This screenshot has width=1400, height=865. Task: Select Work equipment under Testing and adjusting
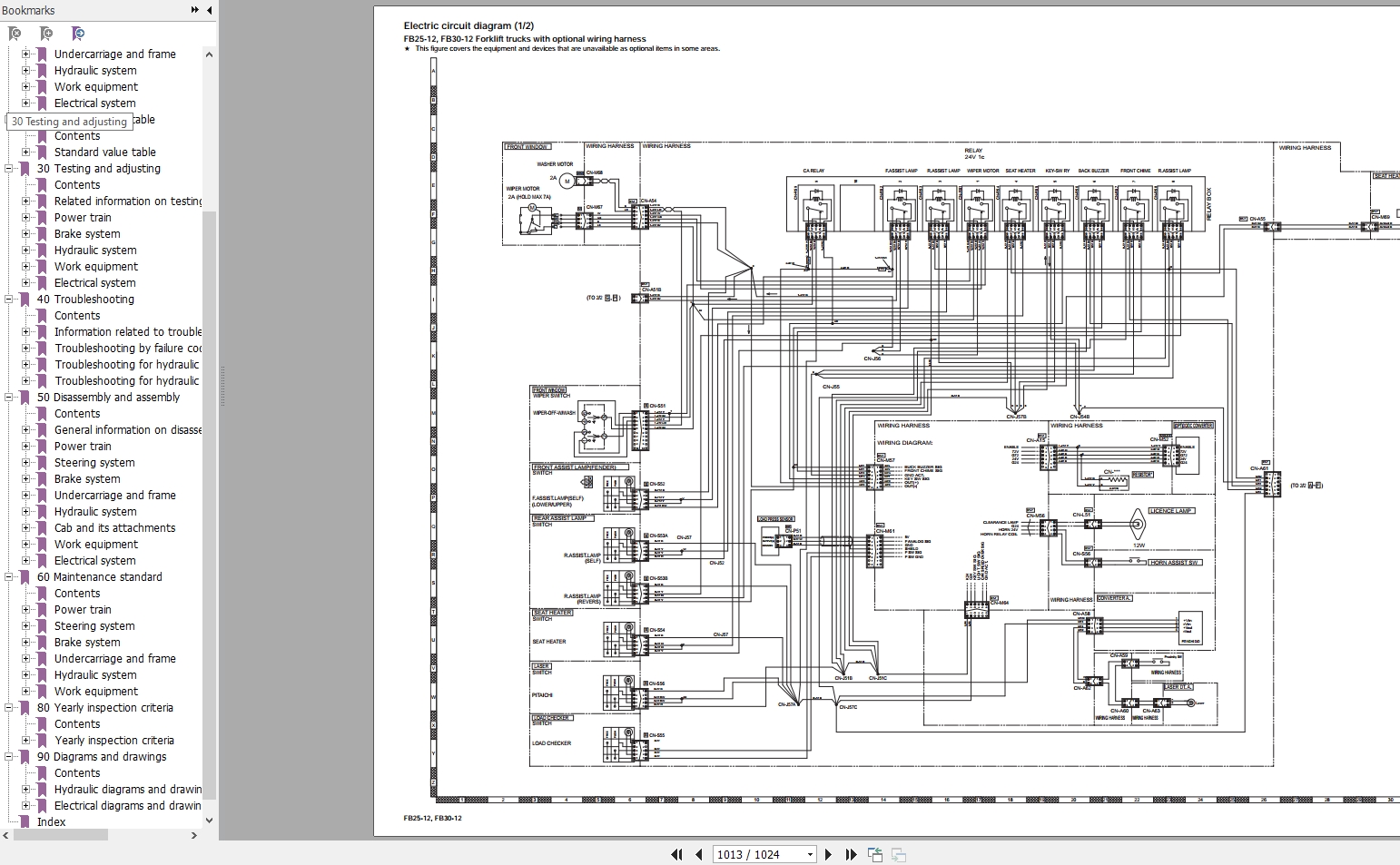click(x=96, y=267)
